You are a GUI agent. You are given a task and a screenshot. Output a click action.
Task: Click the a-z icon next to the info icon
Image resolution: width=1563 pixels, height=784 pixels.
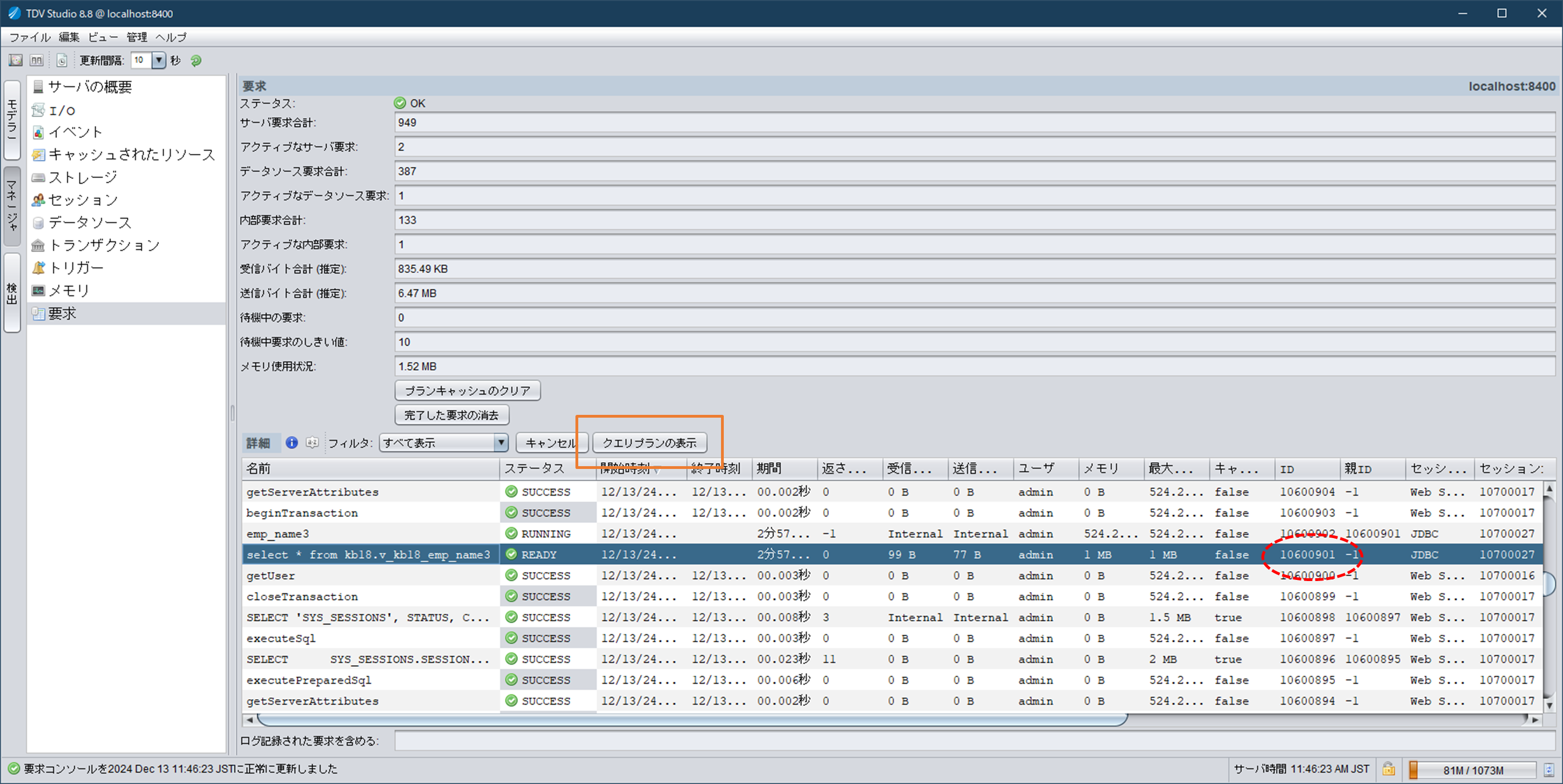pos(312,443)
